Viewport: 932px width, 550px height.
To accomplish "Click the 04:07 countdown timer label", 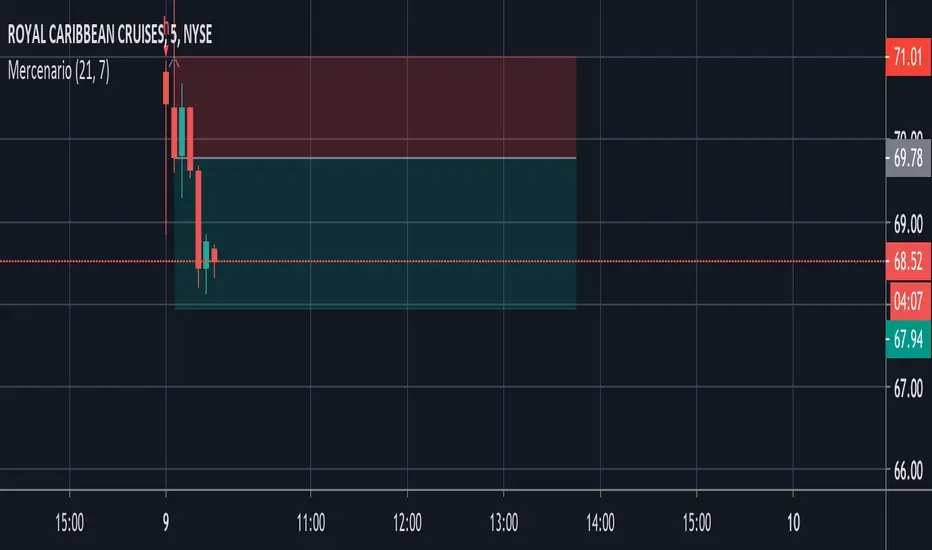I will pos(908,297).
